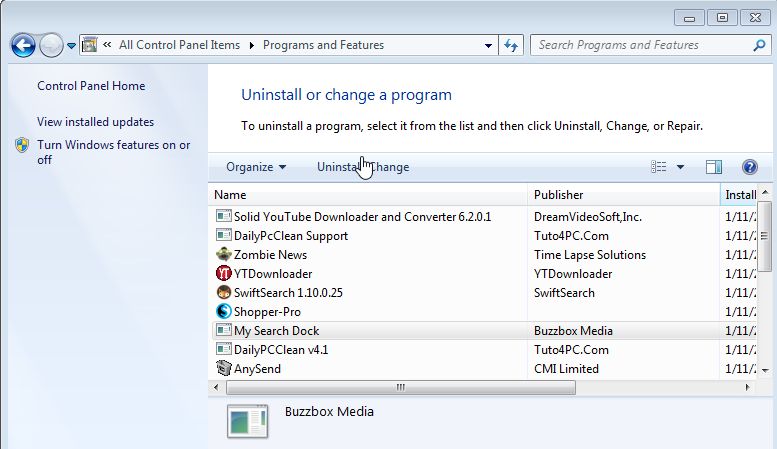777x449 pixels.
Task: Click the blue Shopper-Pro icon
Action: (x=224, y=311)
